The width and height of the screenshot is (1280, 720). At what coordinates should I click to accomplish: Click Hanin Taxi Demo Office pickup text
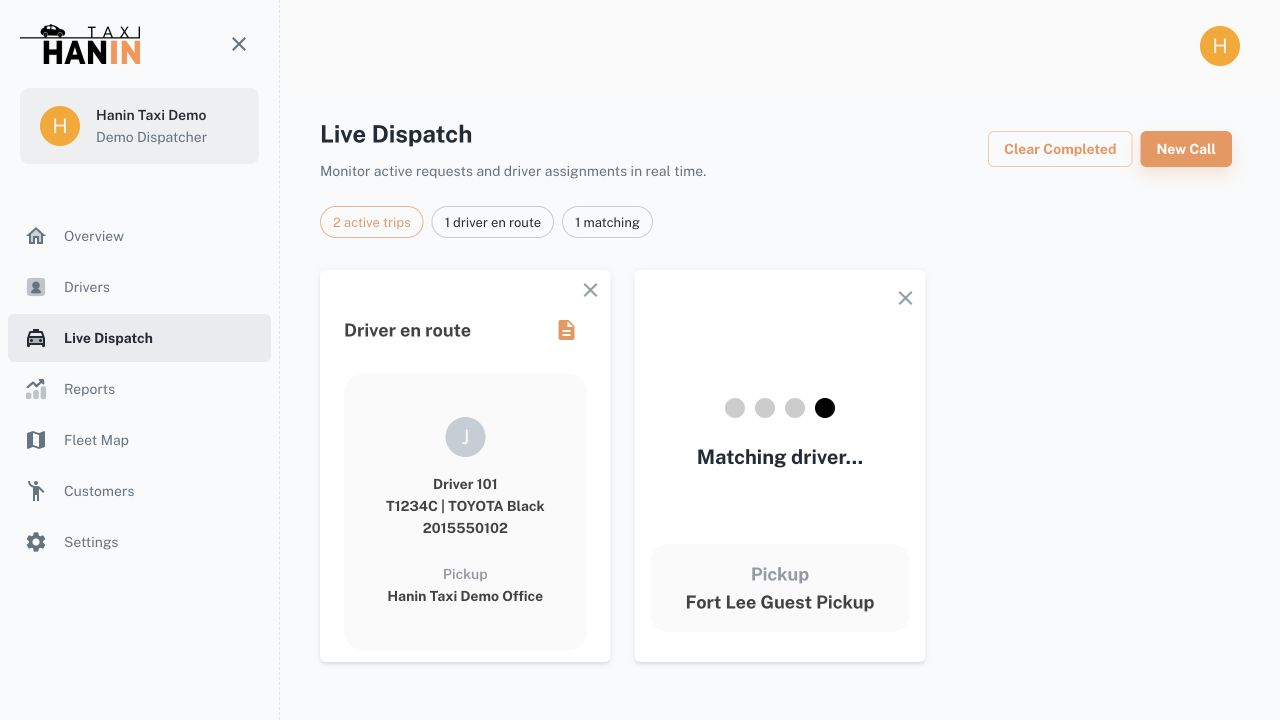pos(465,596)
